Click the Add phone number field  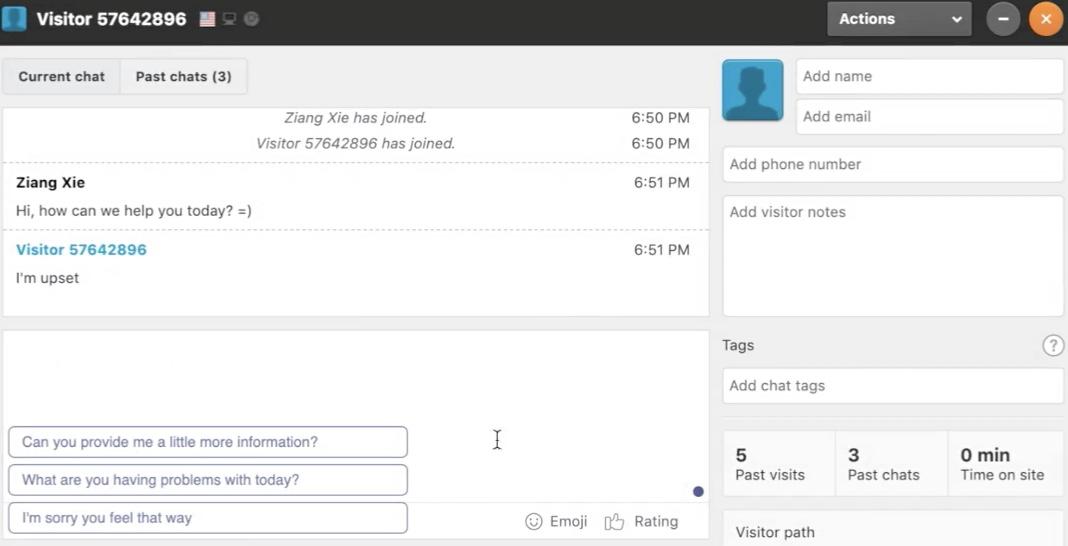892,164
